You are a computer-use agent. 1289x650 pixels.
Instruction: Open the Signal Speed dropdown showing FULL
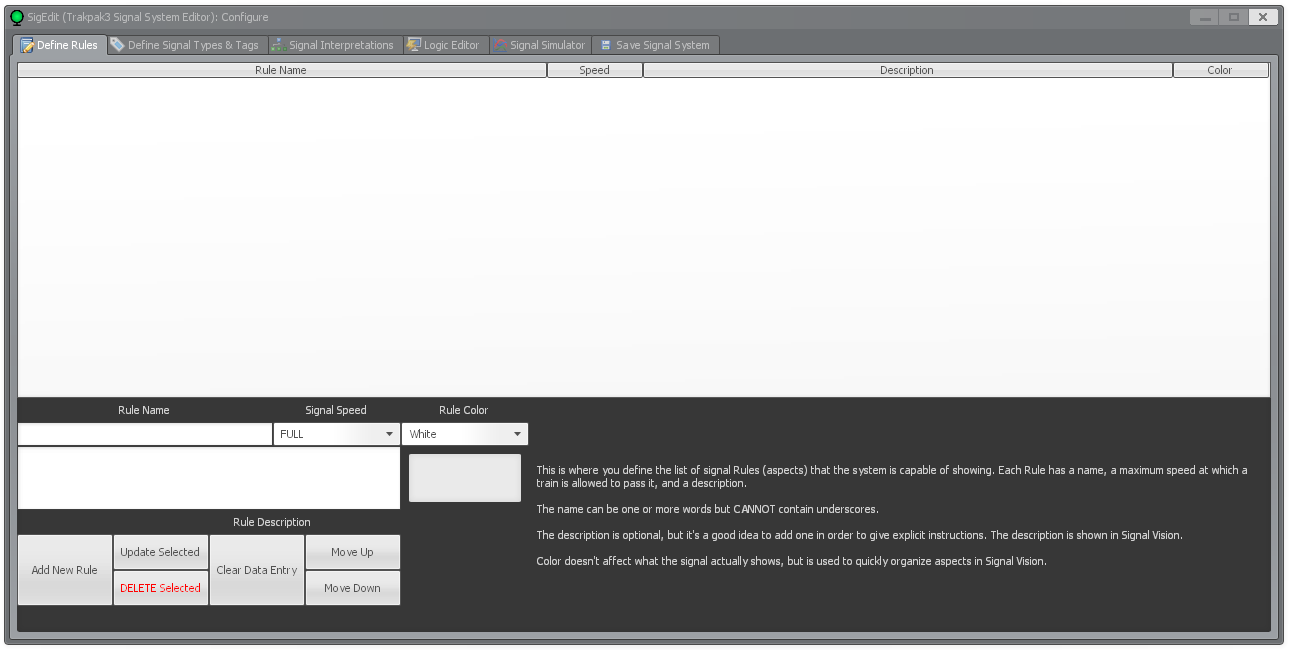tap(336, 434)
